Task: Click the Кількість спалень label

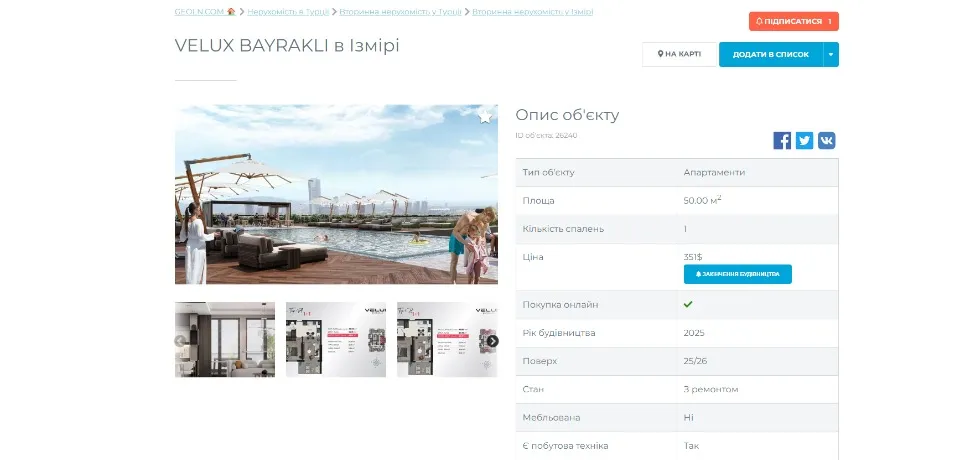Action: point(563,229)
